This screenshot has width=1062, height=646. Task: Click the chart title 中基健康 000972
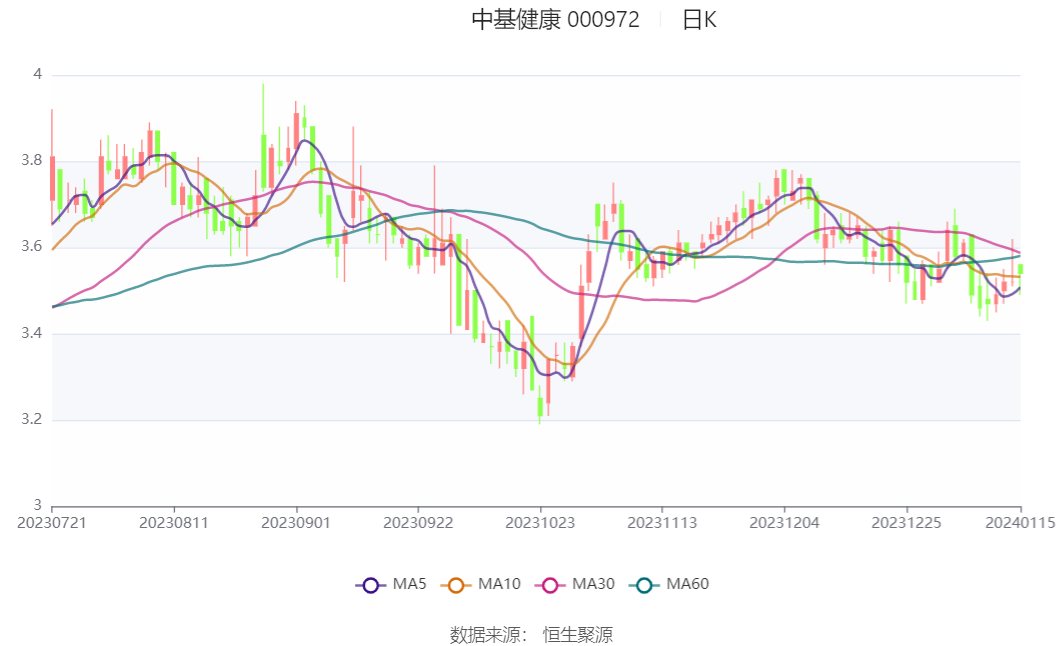click(x=555, y=20)
